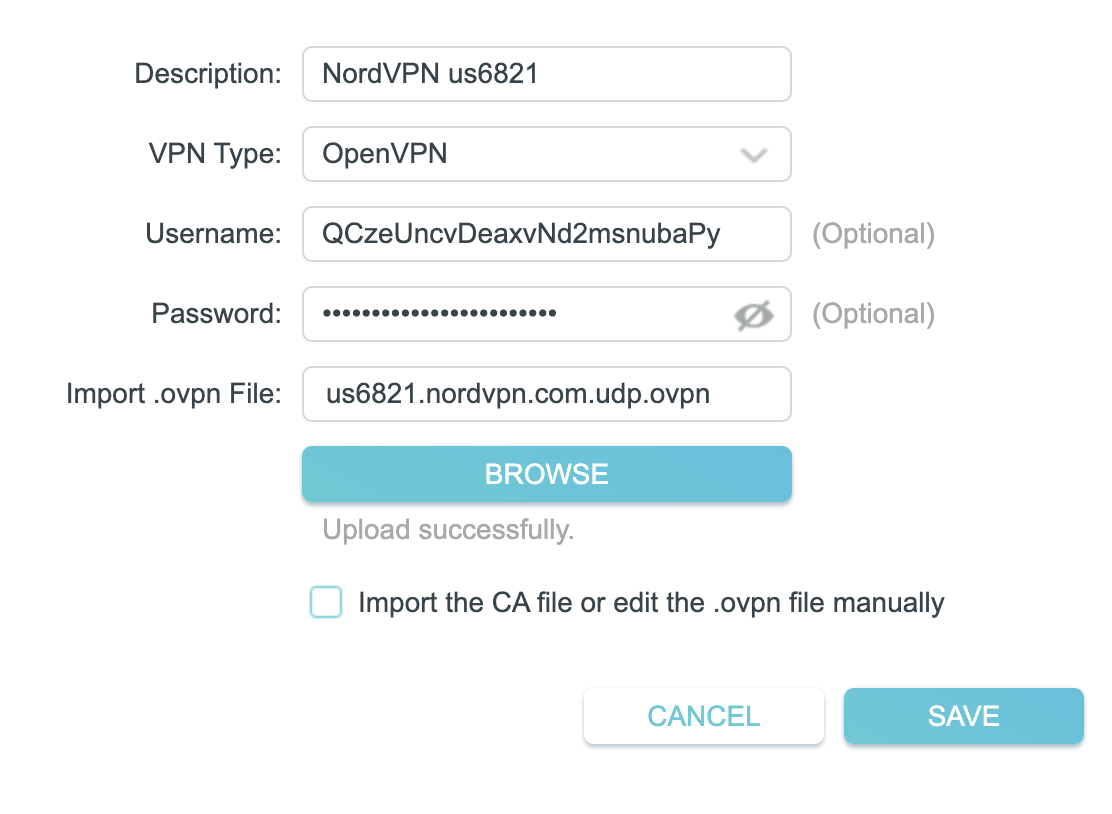Image resolution: width=1112 pixels, height=814 pixels.
Task: Click the 'Username:' label
Action: tap(213, 233)
